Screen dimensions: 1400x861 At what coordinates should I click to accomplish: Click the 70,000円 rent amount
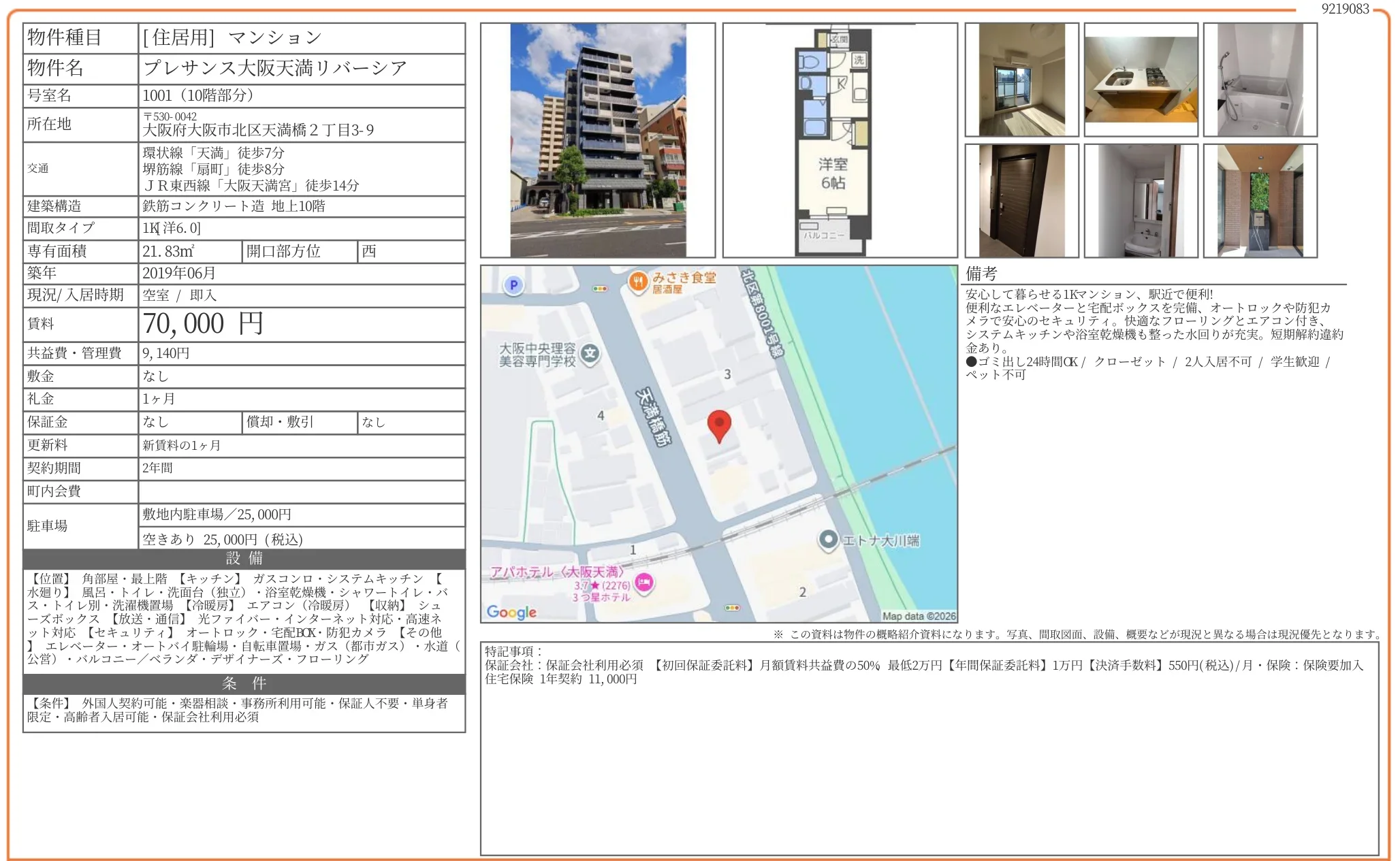(203, 324)
